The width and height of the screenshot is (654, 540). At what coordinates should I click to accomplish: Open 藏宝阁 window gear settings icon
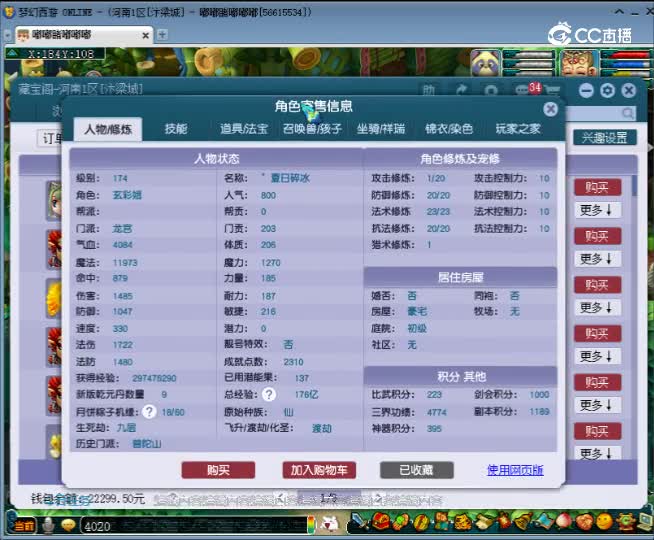click(x=608, y=90)
